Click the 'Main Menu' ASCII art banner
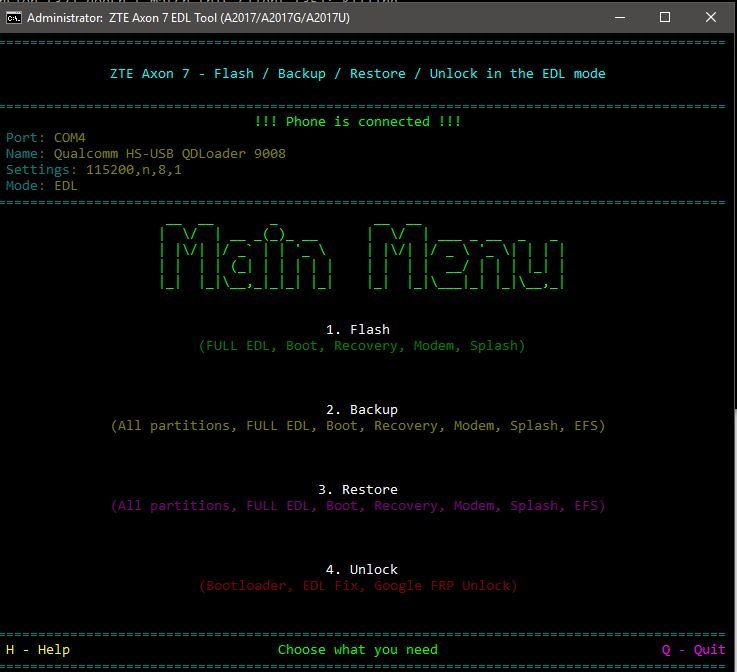 click(362, 257)
